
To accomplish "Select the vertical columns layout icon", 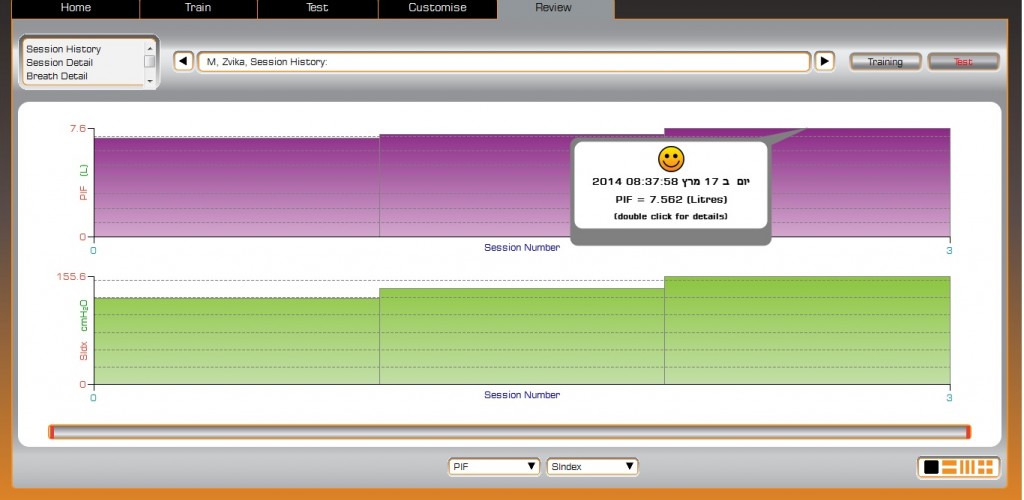I will click(x=967, y=467).
